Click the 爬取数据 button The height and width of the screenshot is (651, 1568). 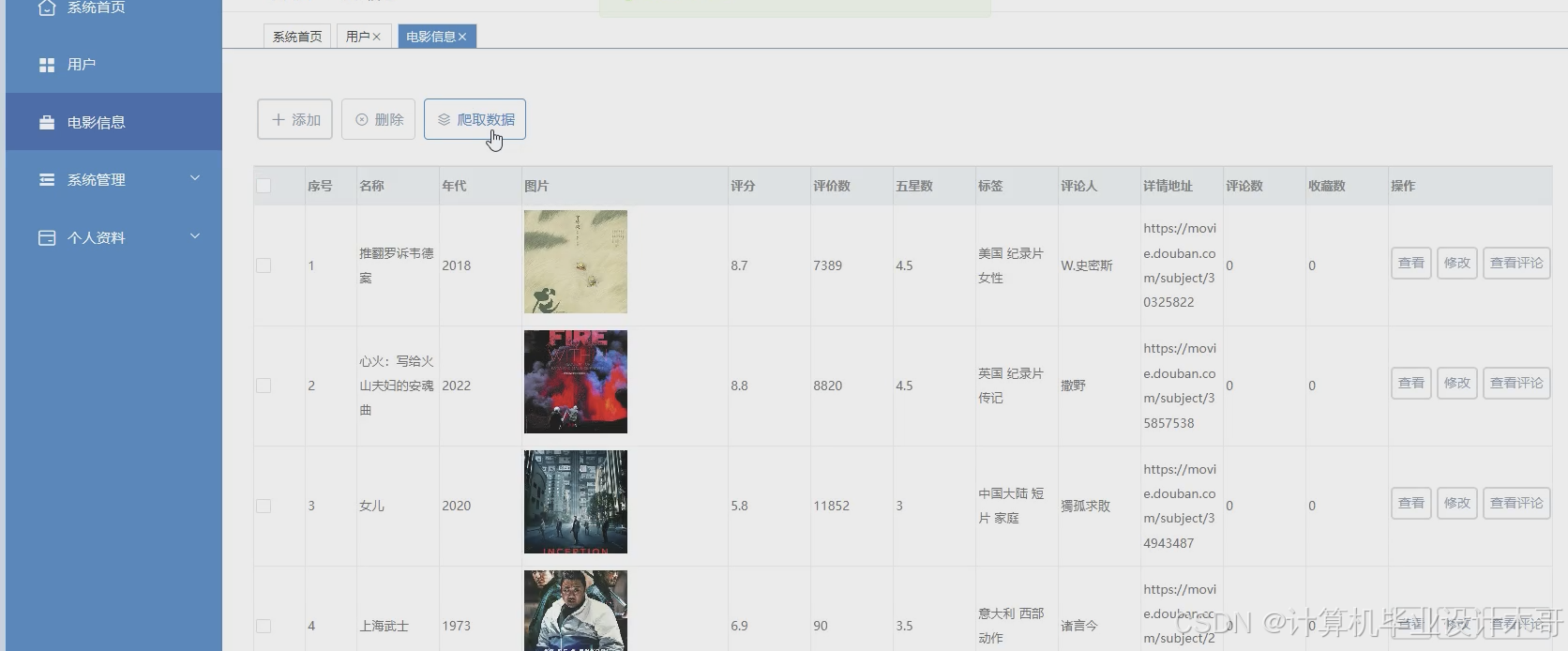pyautogui.click(x=475, y=119)
